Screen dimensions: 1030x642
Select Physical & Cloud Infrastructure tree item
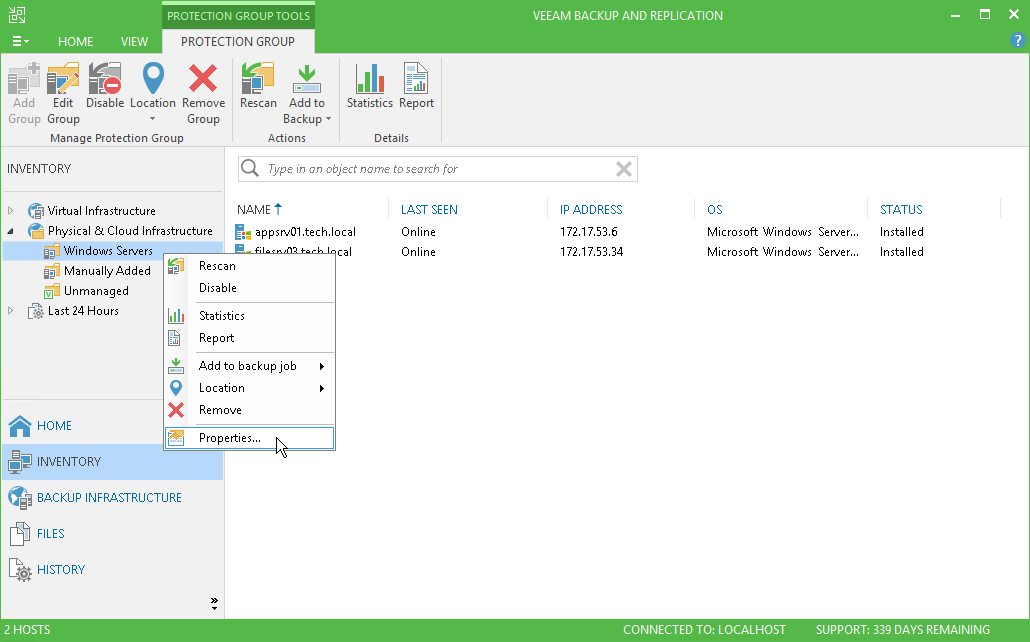point(130,231)
